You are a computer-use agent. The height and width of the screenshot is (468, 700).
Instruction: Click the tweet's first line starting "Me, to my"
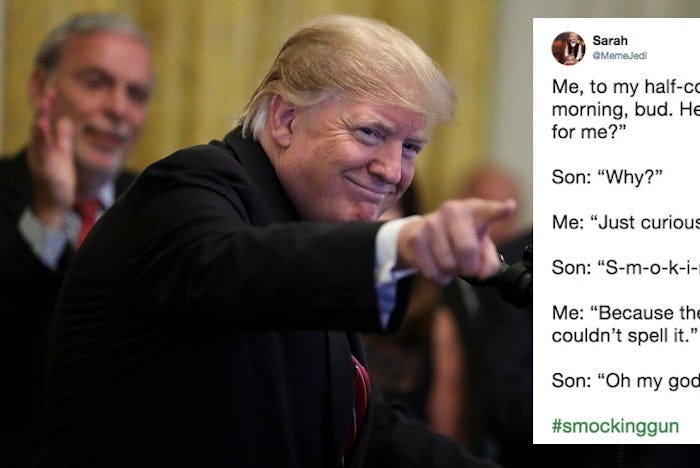(x=625, y=87)
